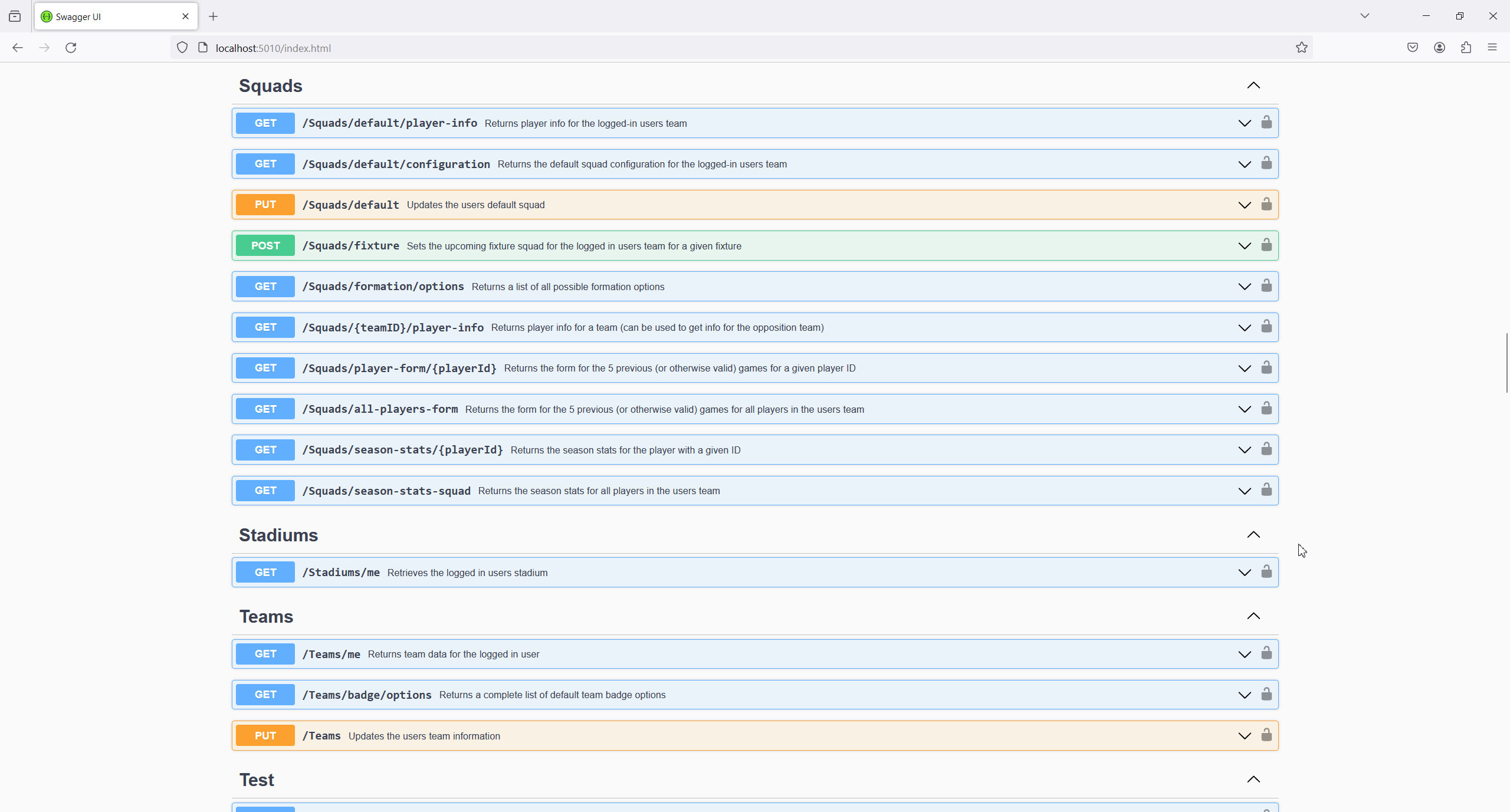Click the GET button for /Teams/me
This screenshot has width=1510, height=812.
click(x=265, y=654)
